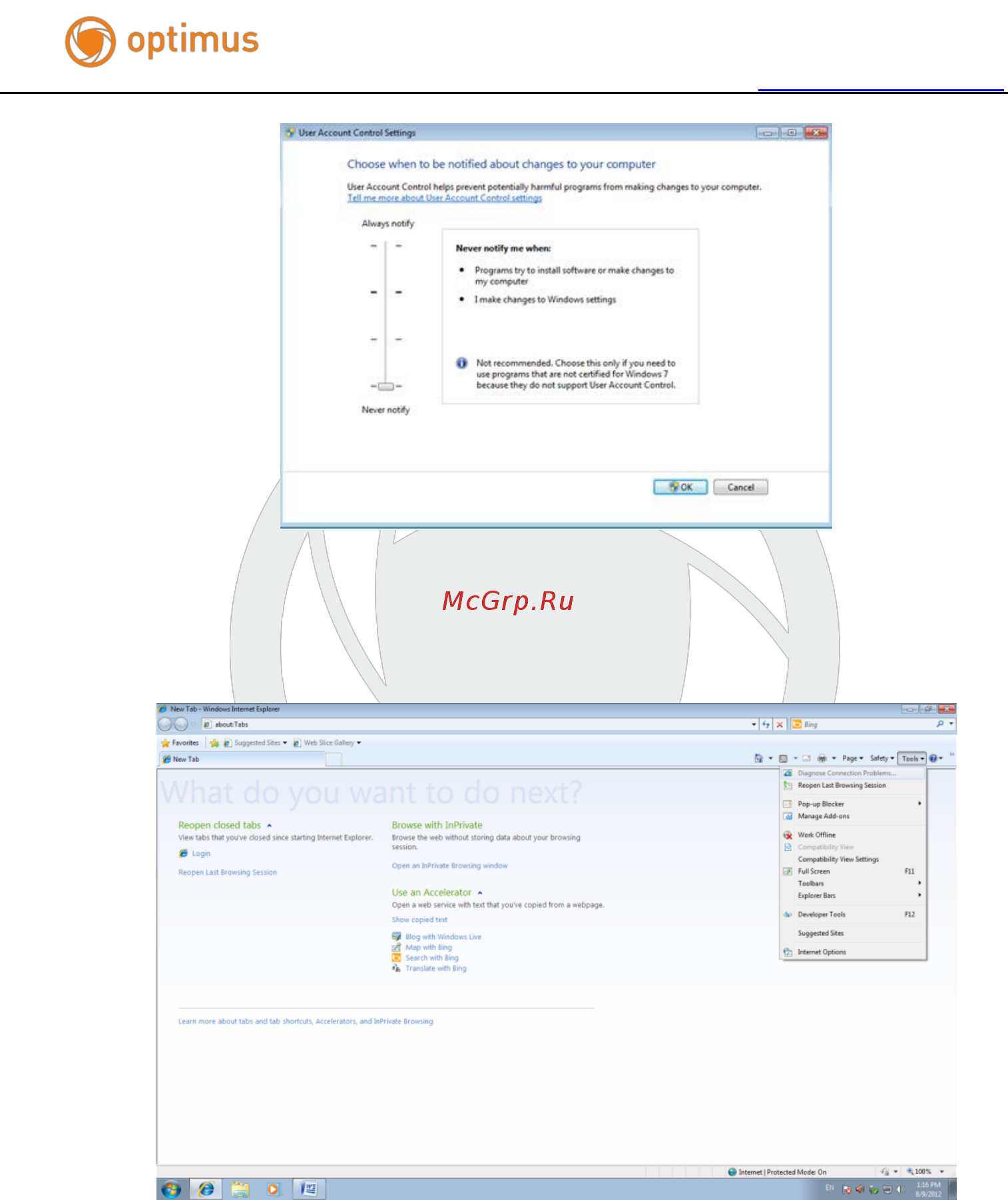Collapse the Reopen closed tabs section
This screenshot has height=1200, width=1008.
[270, 826]
